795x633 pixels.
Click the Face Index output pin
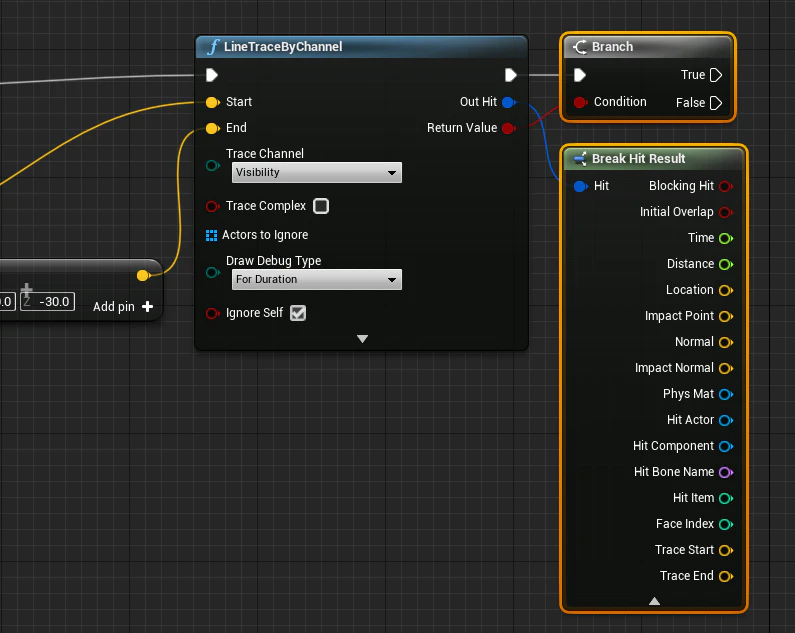(x=726, y=524)
